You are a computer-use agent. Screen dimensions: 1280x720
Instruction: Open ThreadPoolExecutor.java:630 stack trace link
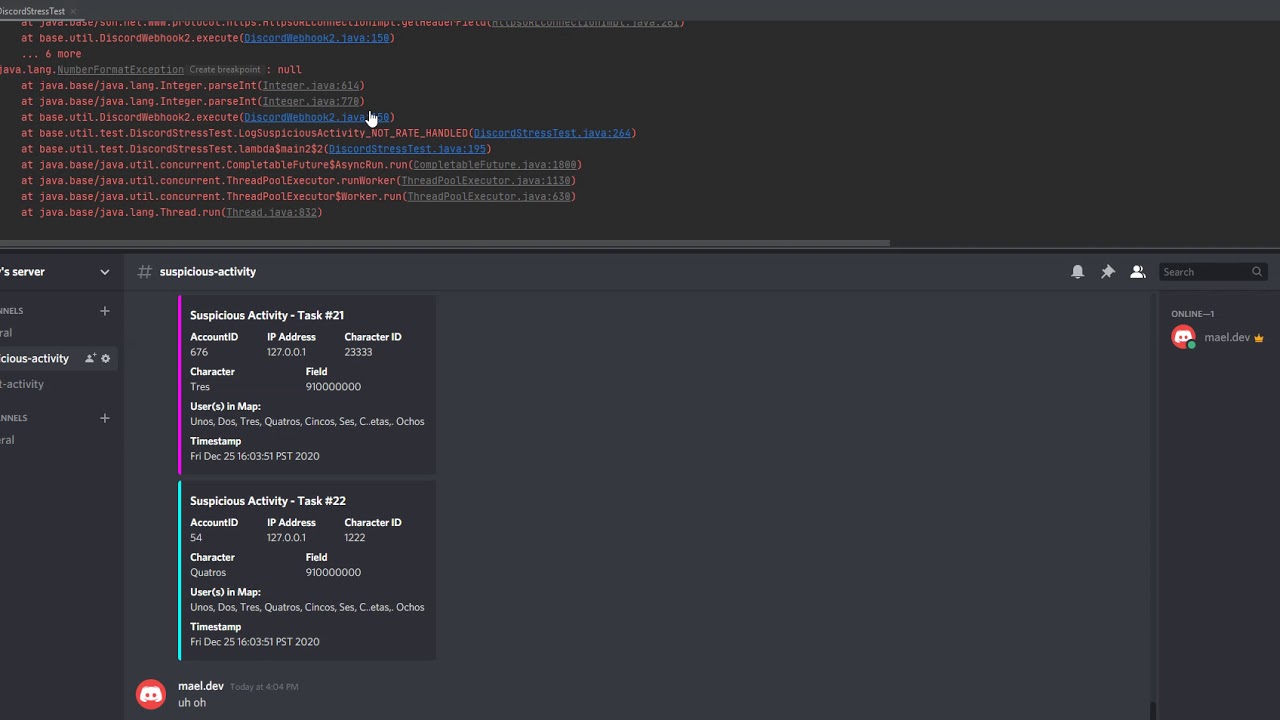point(489,197)
